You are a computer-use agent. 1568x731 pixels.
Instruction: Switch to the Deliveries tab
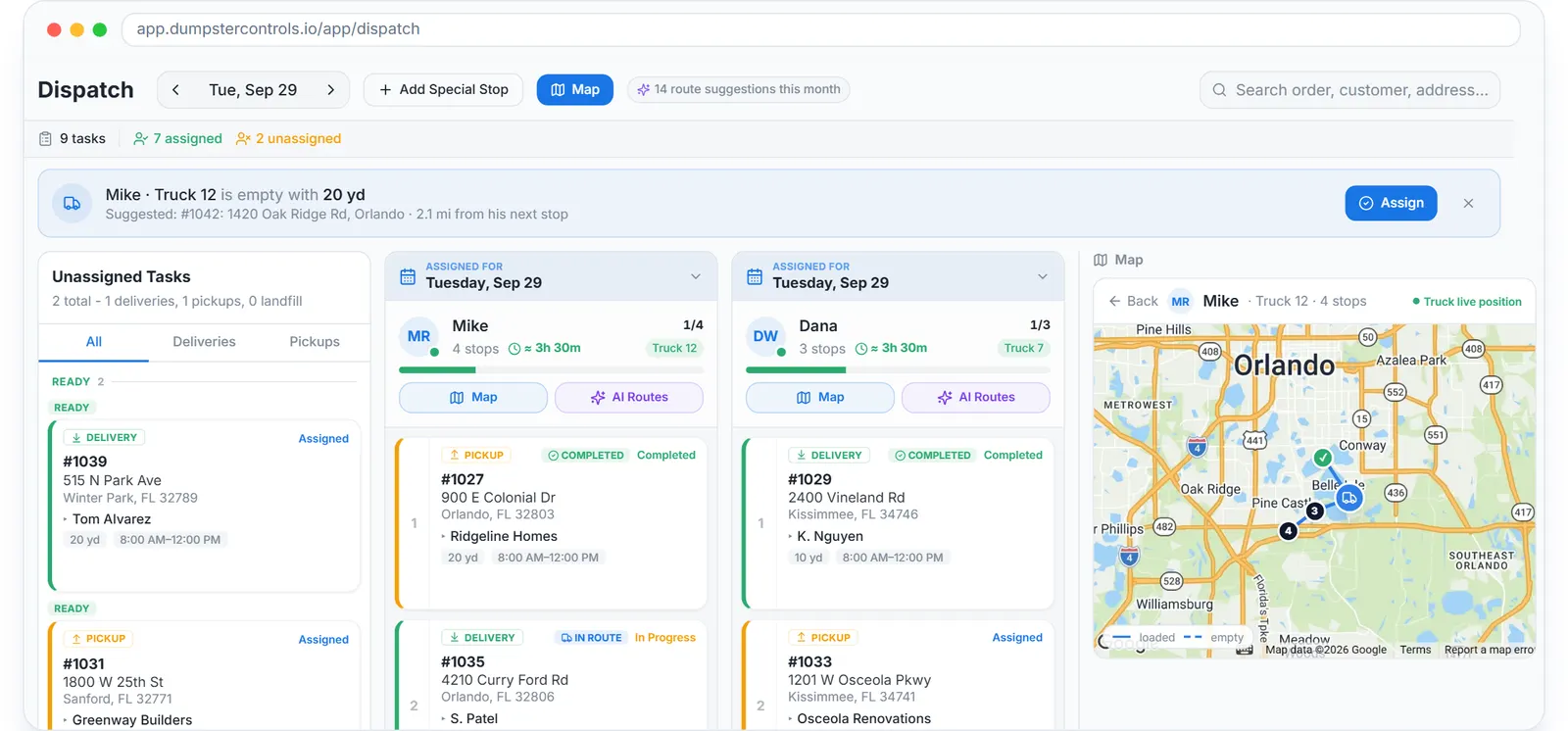[204, 342]
